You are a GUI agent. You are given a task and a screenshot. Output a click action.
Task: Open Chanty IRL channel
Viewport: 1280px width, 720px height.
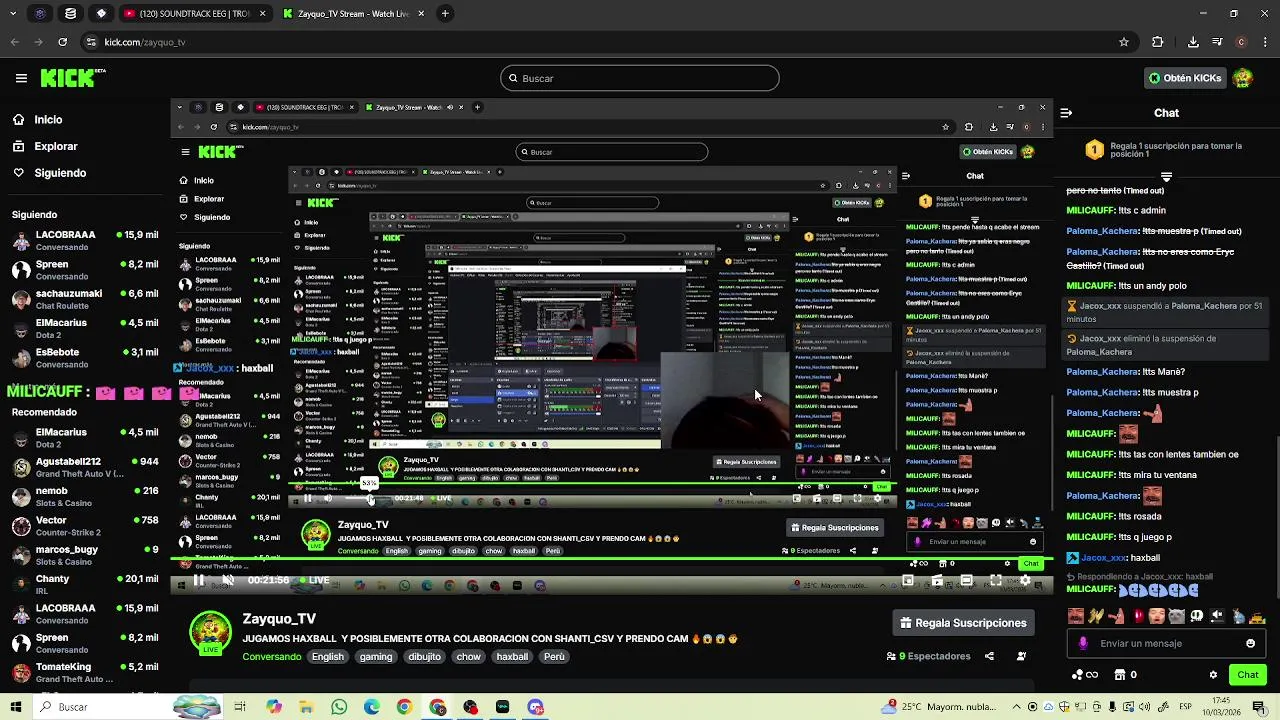[x=84, y=584]
